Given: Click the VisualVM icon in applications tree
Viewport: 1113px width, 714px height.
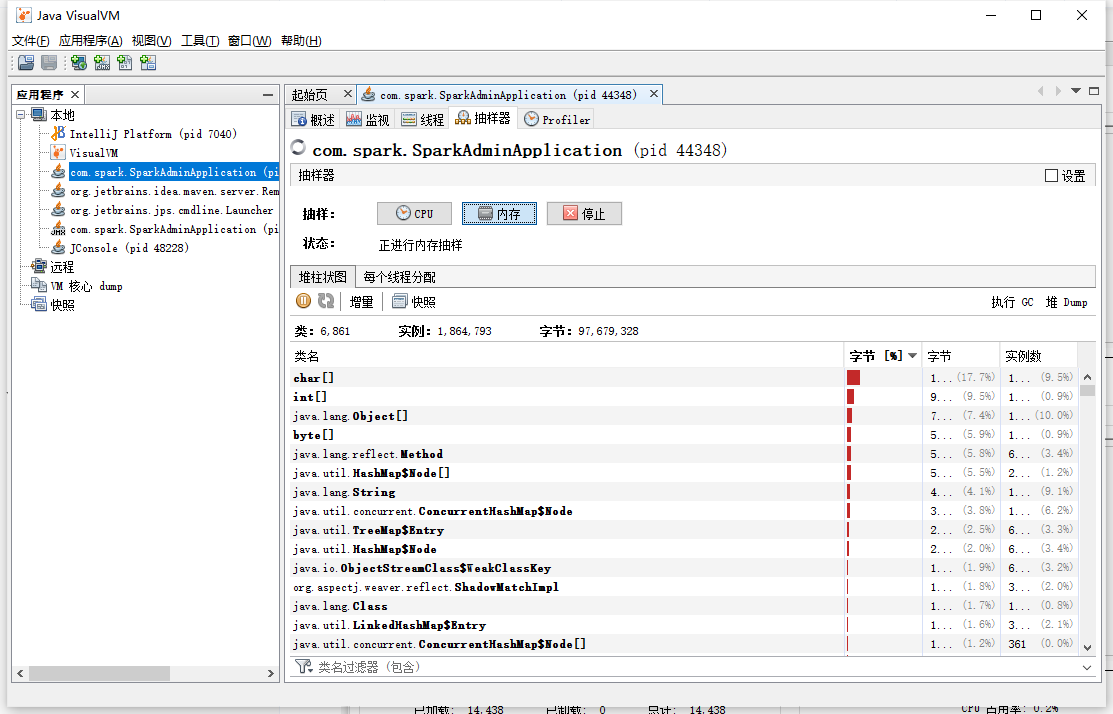Looking at the screenshot, I should pos(58,153).
